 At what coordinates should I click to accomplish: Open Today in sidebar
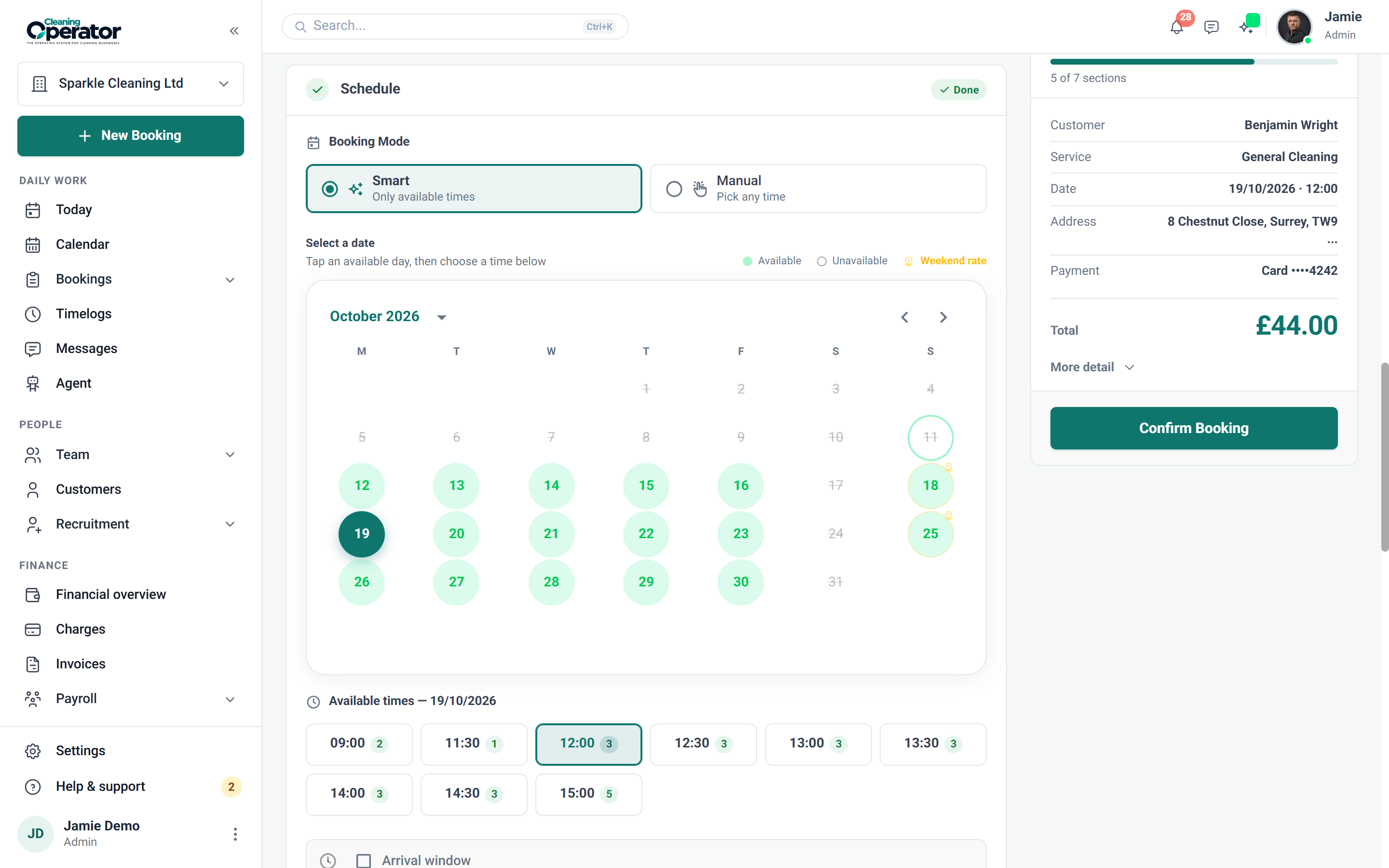click(x=131, y=210)
